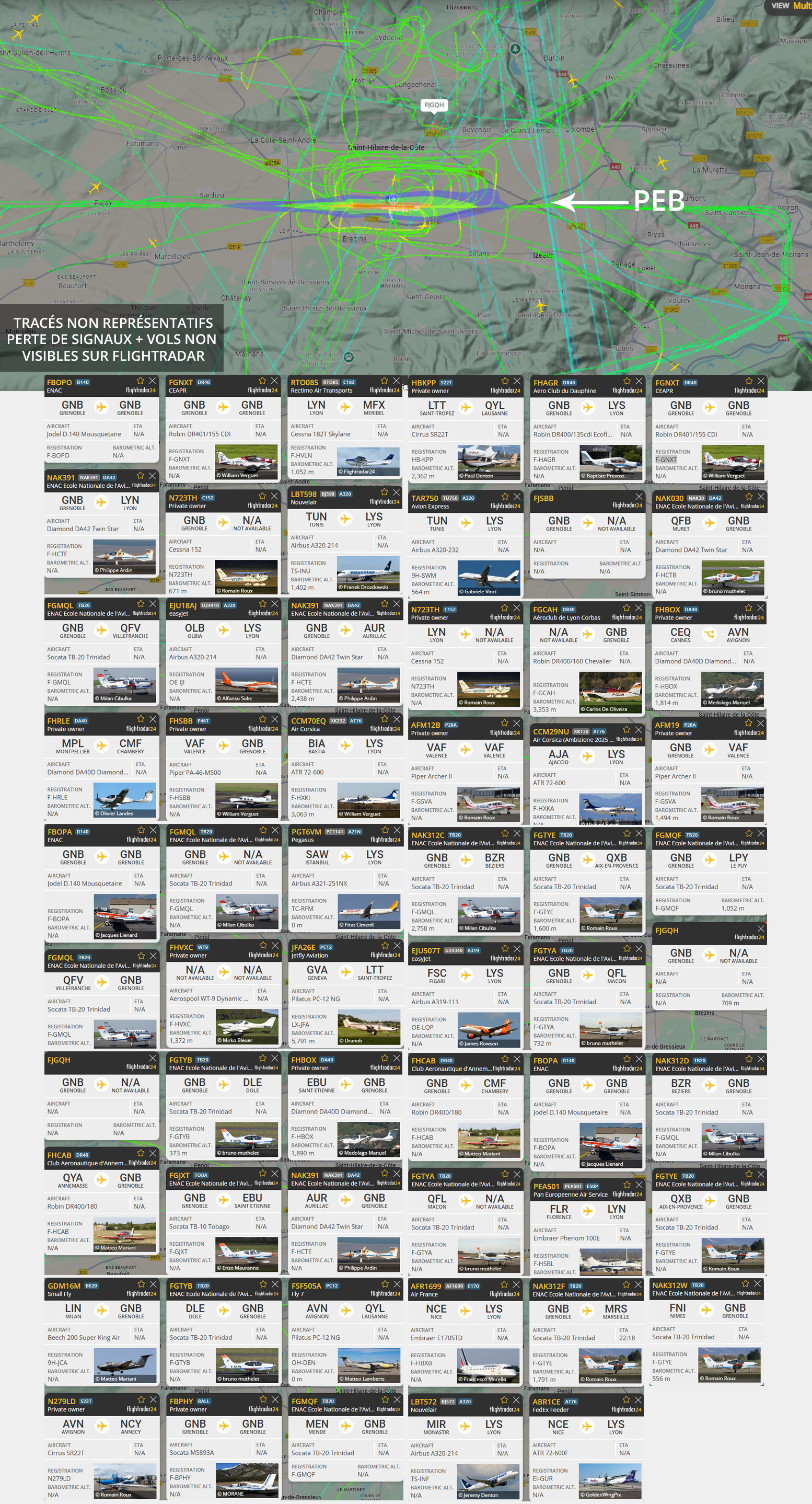
Task: Select the plane icon near La Murette
Action: click(662, 162)
